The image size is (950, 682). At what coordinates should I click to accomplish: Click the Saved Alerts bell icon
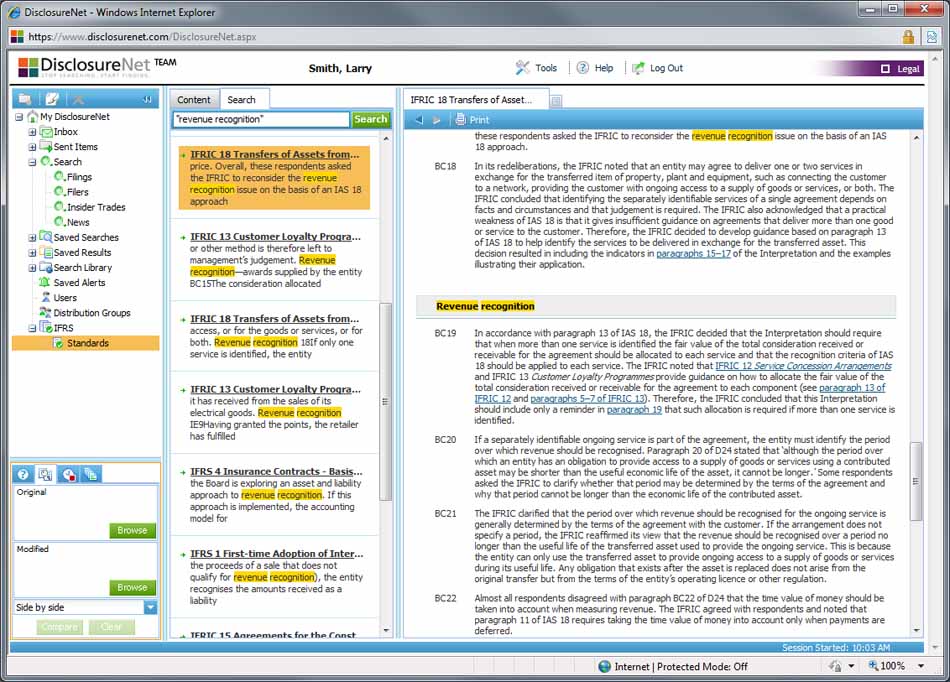pyautogui.click(x=45, y=282)
